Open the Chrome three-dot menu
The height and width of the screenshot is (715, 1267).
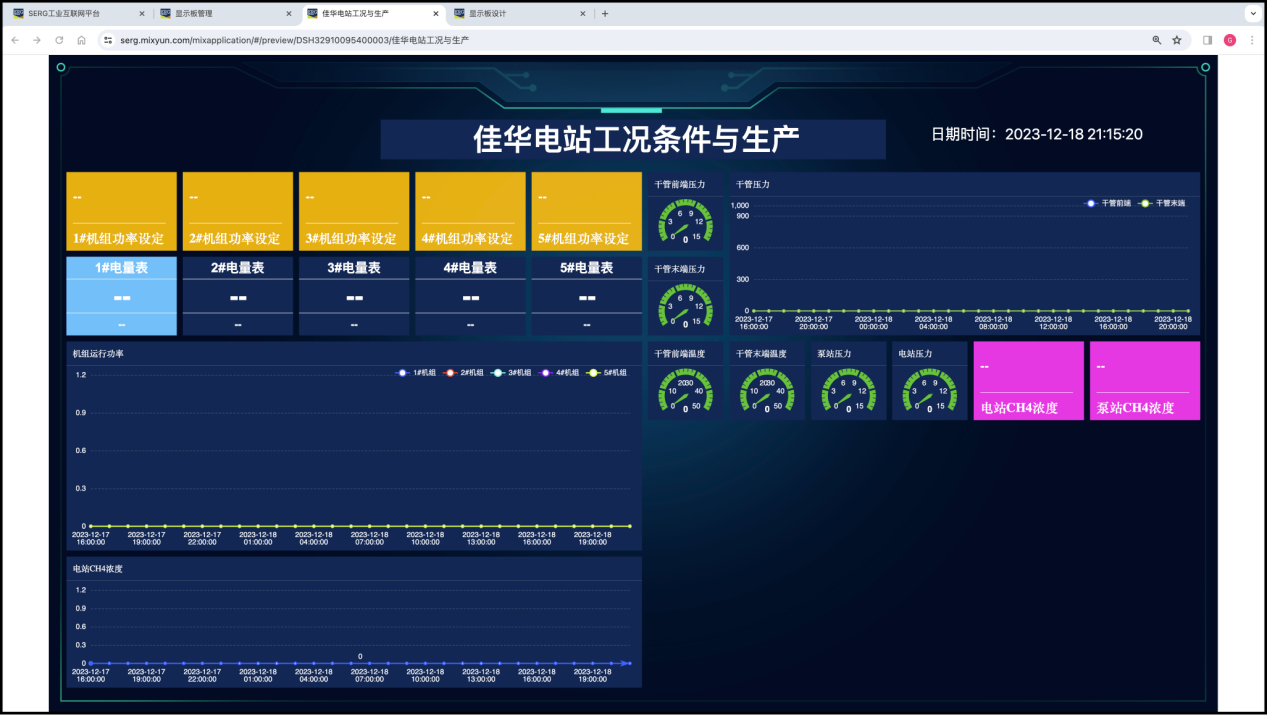pos(1251,40)
